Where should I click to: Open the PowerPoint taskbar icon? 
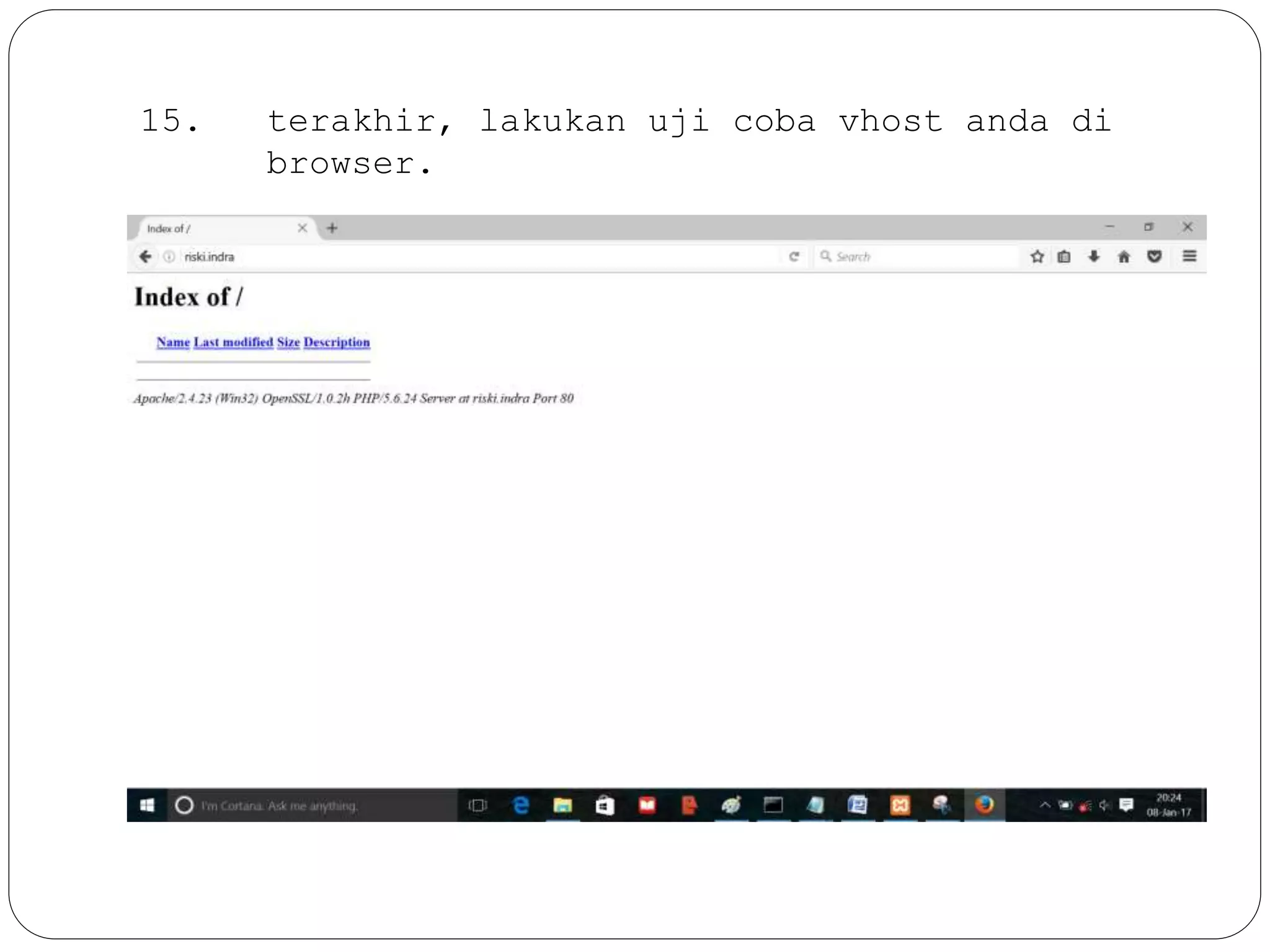pyautogui.click(x=689, y=805)
